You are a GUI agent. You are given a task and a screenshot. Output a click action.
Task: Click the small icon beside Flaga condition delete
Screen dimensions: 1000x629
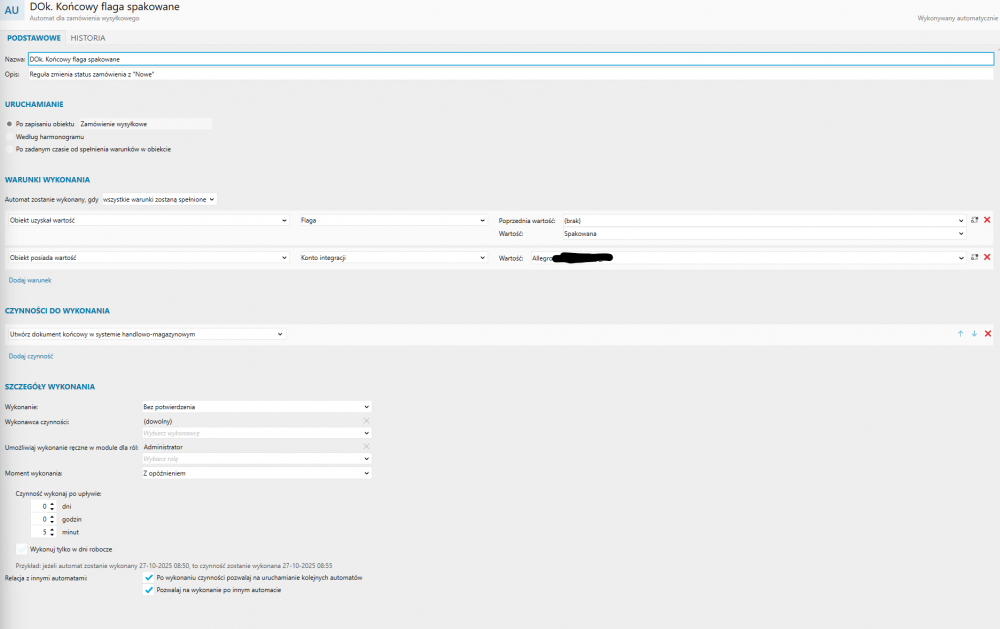[974, 220]
